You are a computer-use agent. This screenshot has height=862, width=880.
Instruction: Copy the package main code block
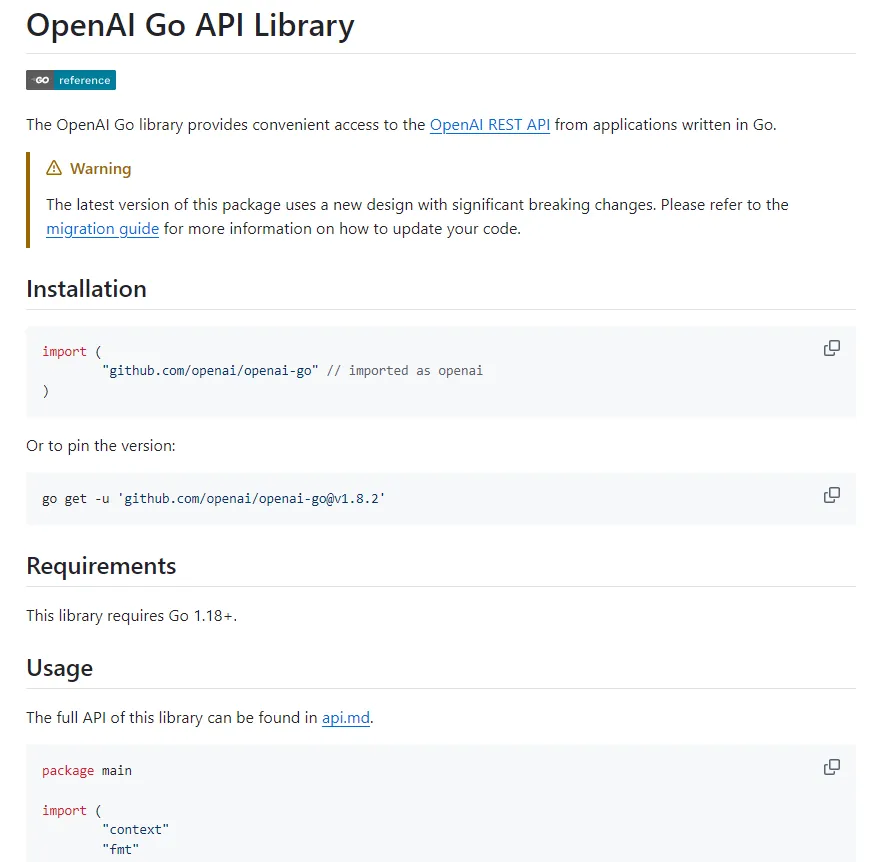(x=832, y=767)
